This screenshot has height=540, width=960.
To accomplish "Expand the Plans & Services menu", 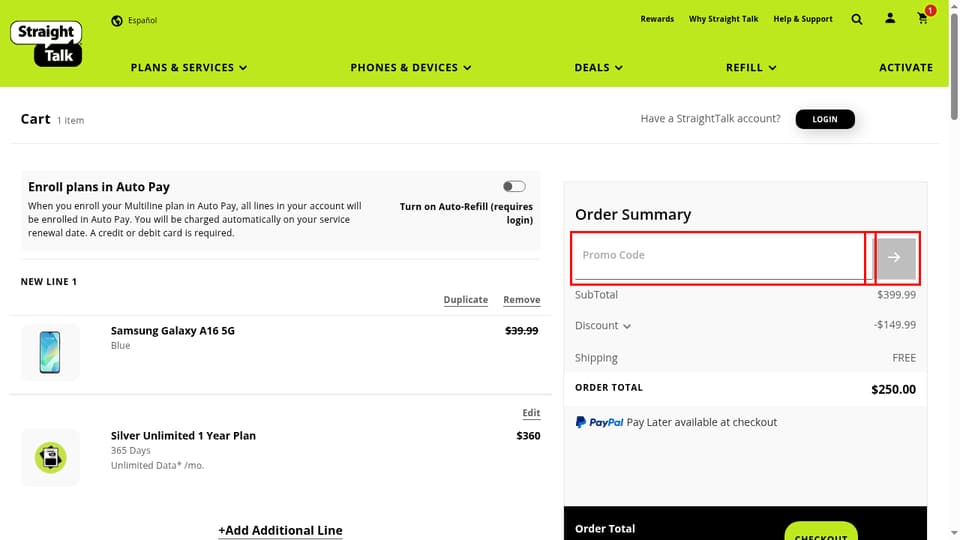I will pos(189,67).
